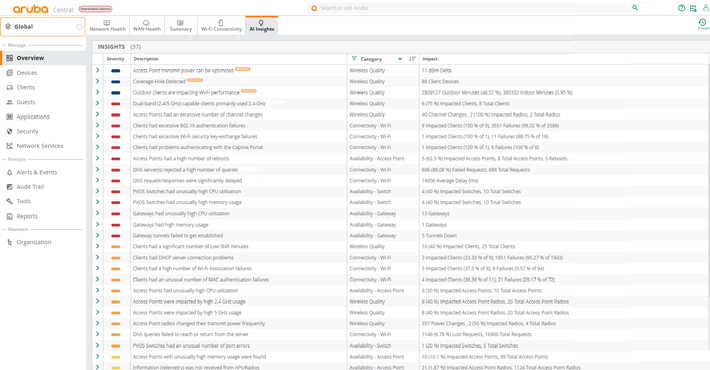Image resolution: width=710 pixels, height=370 pixels.
Task: Switch to Wi-Fi Connectivity tab
Action: [x=221, y=26]
